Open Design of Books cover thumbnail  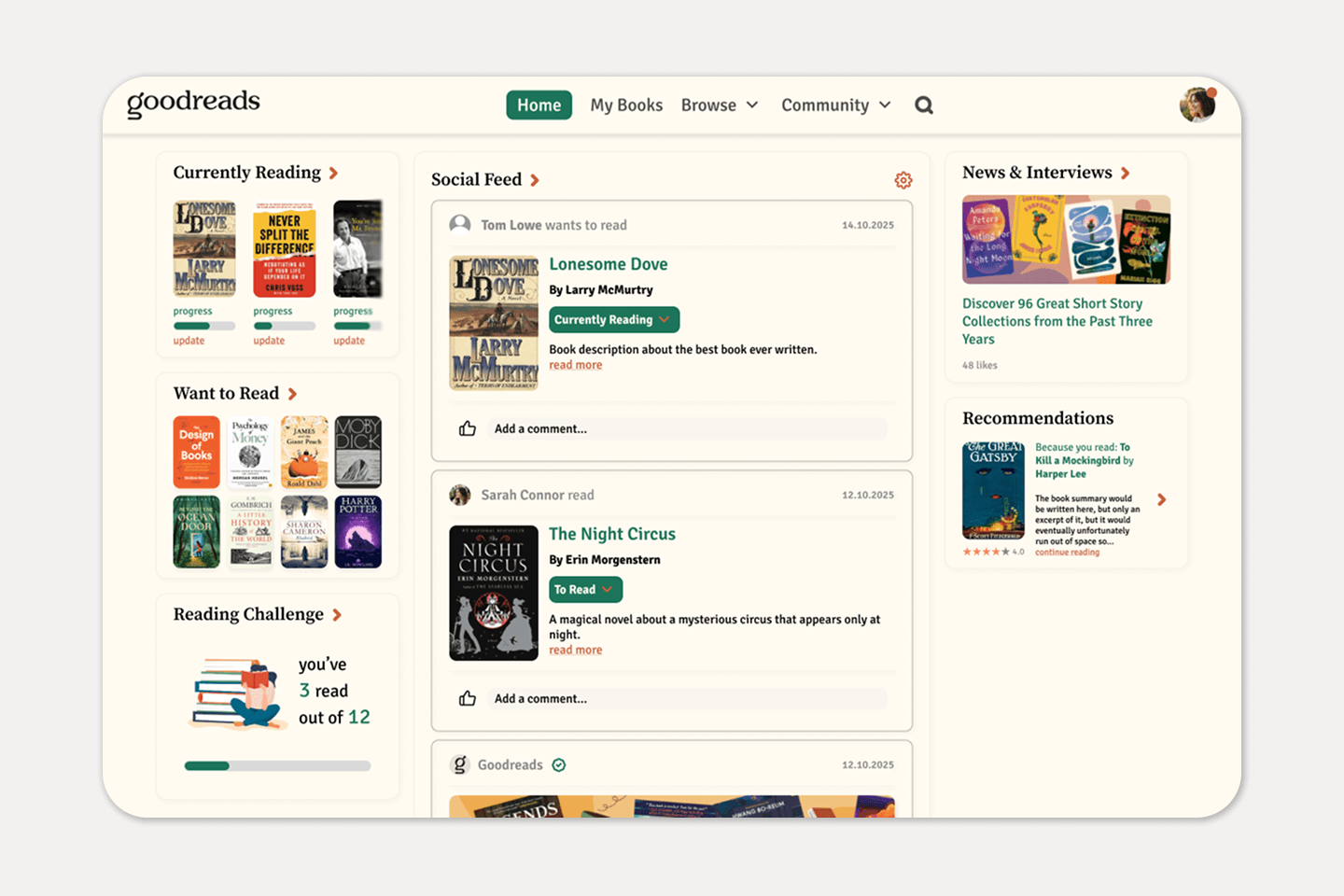(196, 452)
